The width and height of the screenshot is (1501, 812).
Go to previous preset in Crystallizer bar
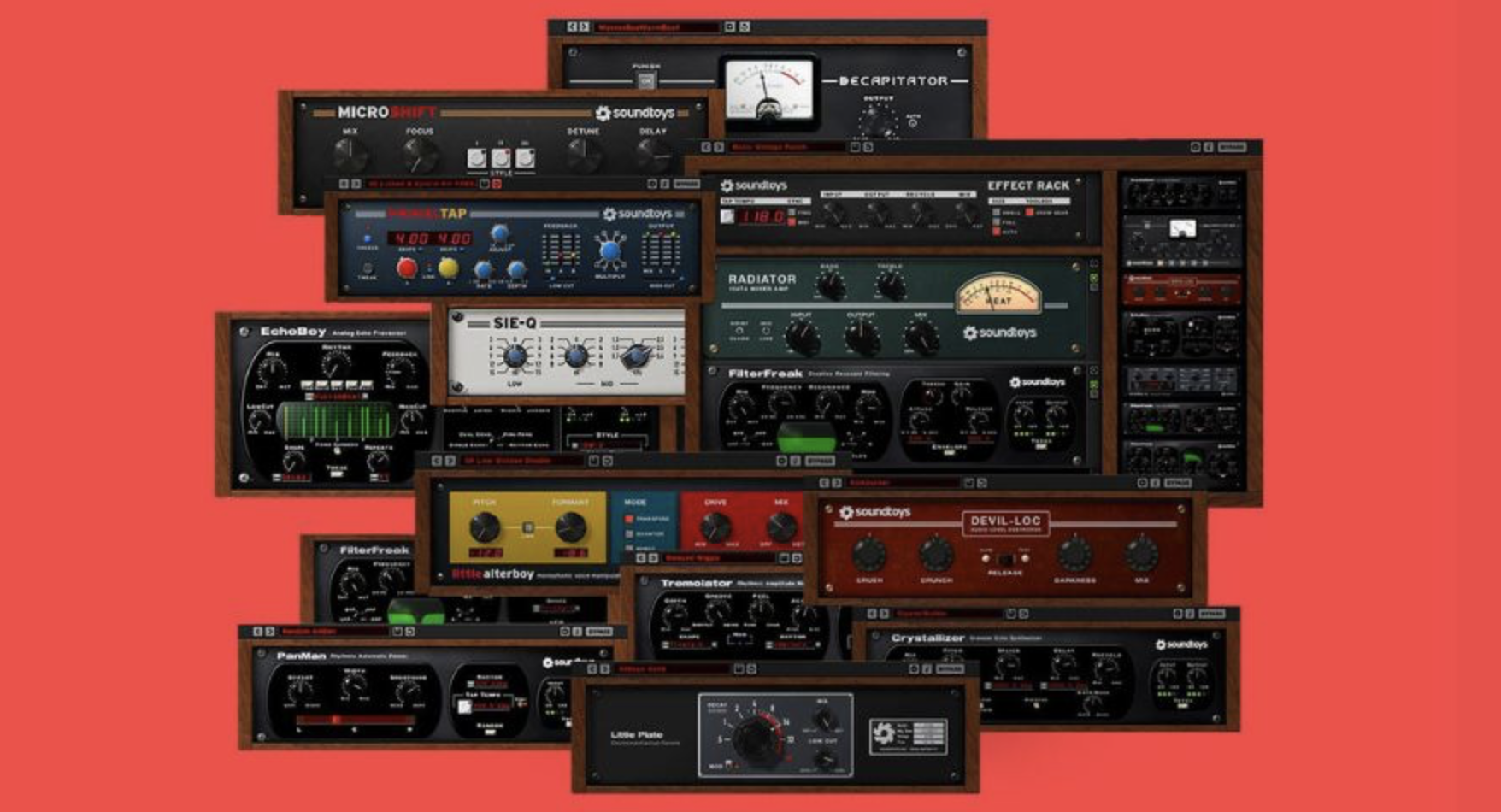(871, 614)
